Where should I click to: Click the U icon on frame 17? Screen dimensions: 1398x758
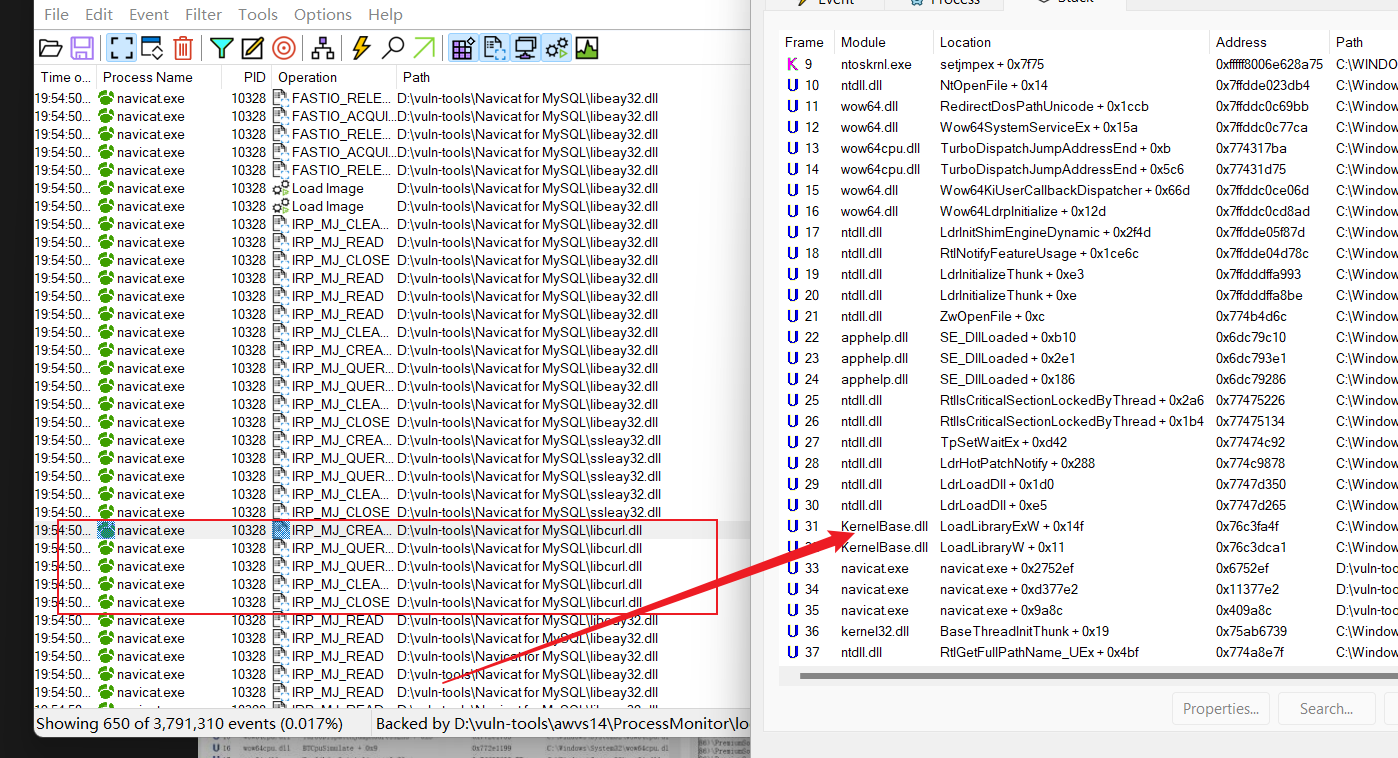(793, 232)
